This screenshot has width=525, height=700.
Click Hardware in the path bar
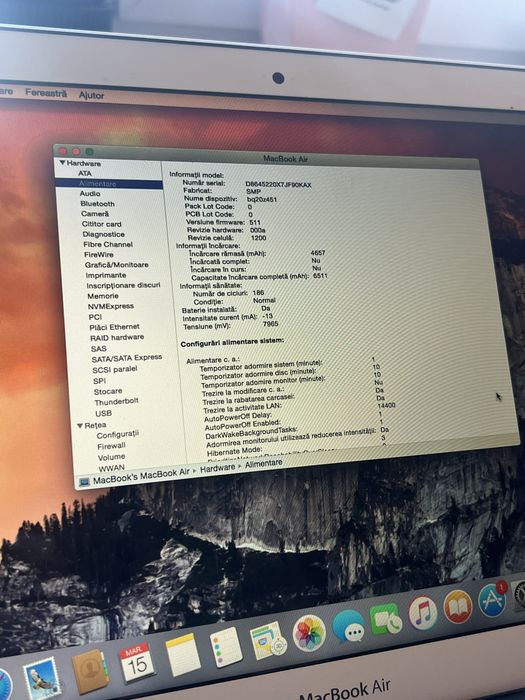(x=217, y=468)
